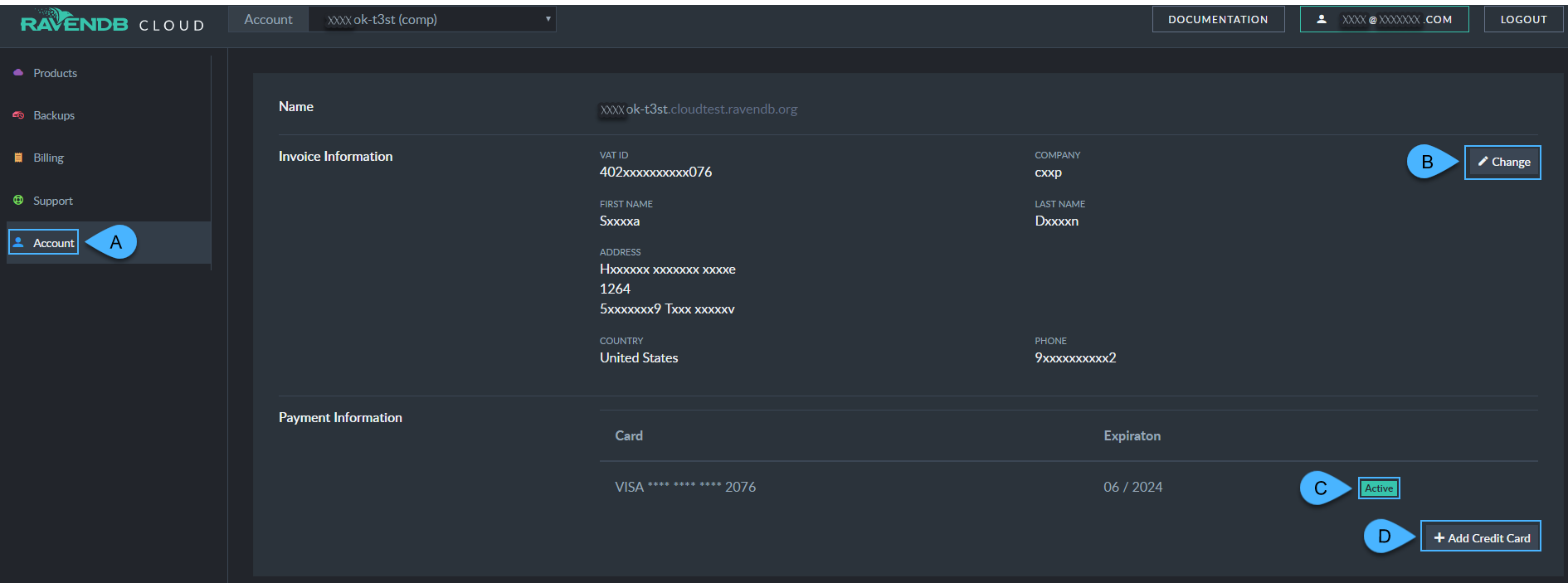Viewport: 1568px width, 583px height.
Task: Click the user email profile button
Action: pyautogui.click(x=1384, y=19)
